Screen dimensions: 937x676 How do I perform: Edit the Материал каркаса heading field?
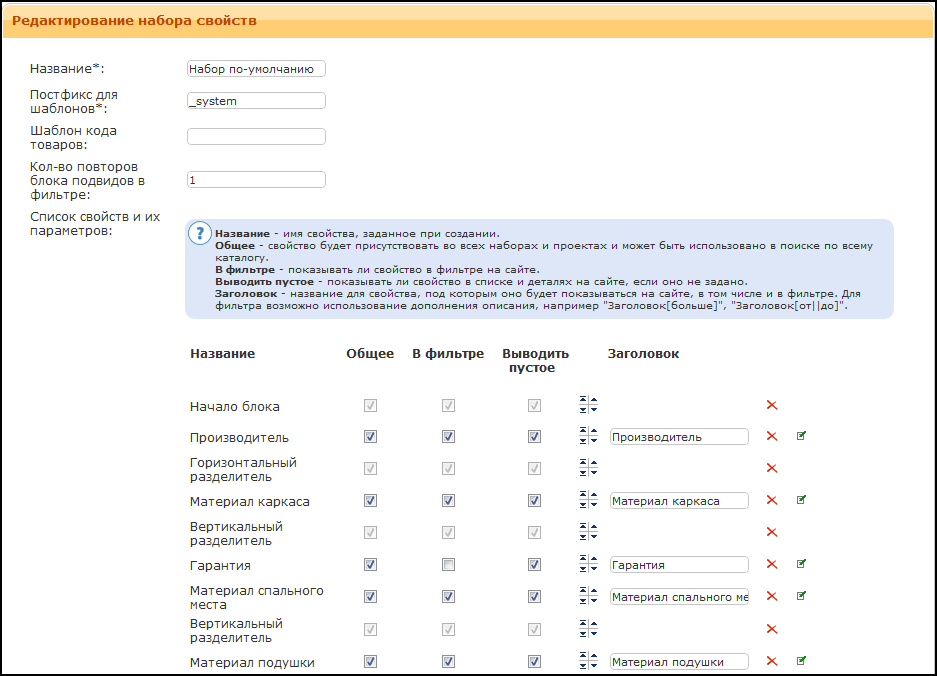[x=679, y=501]
